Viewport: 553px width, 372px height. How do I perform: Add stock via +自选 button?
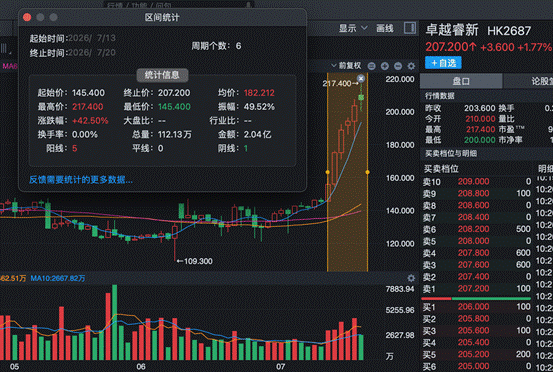coord(443,63)
